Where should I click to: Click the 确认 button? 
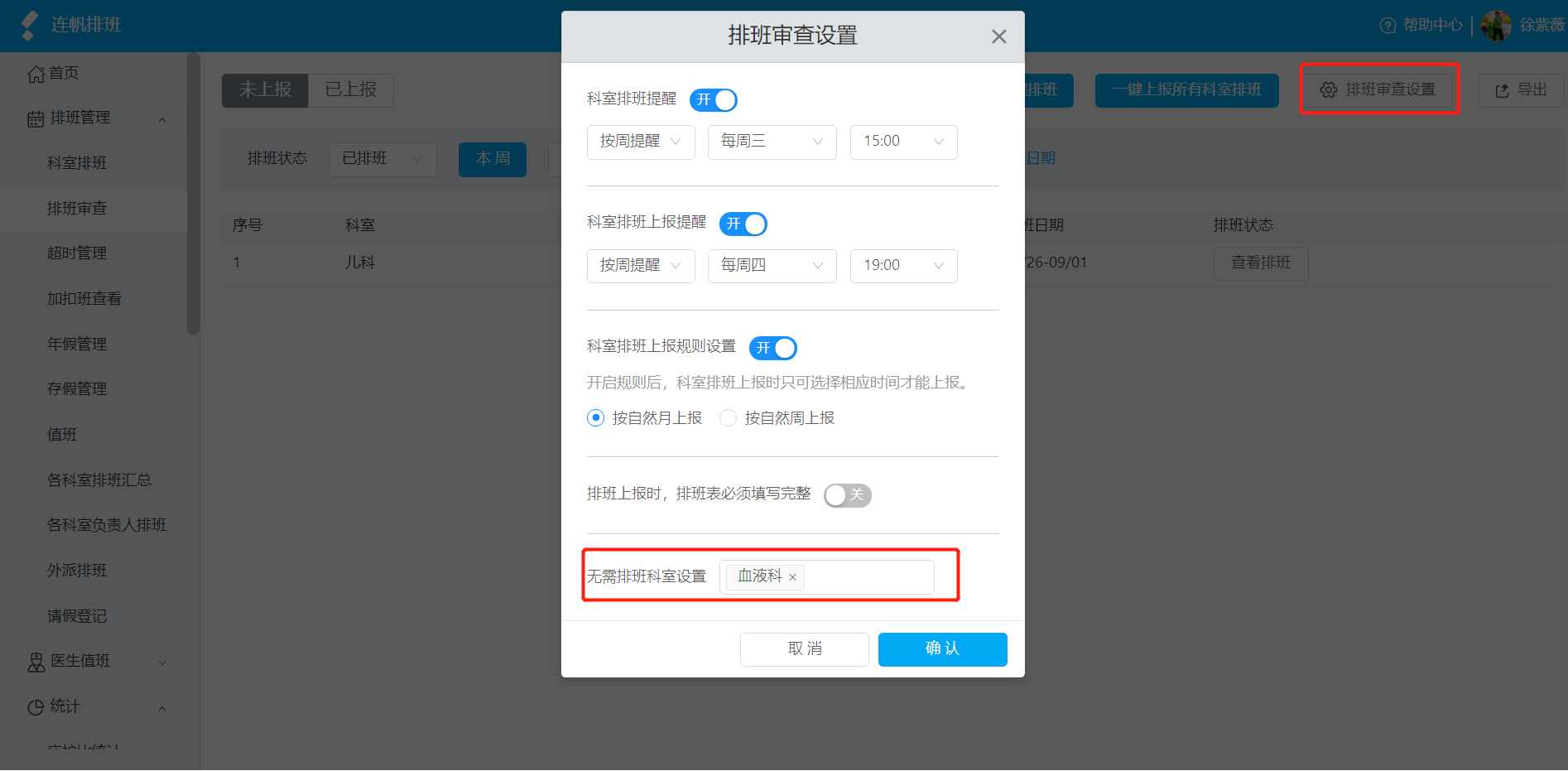click(x=943, y=649)
